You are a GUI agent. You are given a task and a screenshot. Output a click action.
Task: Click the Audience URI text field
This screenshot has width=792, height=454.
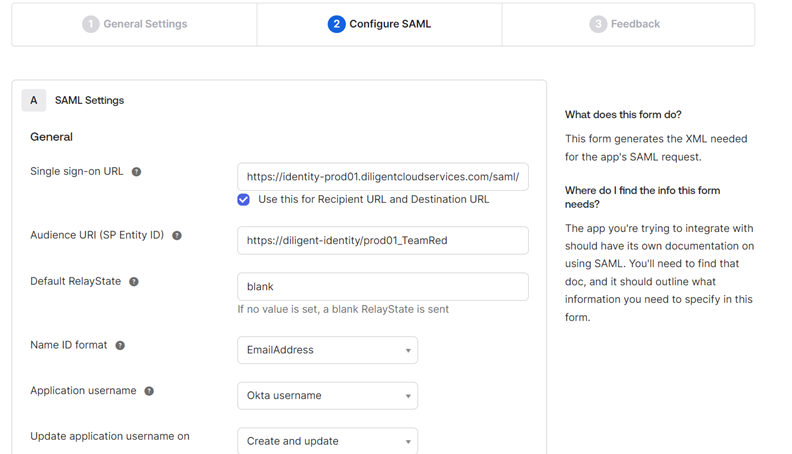[382, 241]
